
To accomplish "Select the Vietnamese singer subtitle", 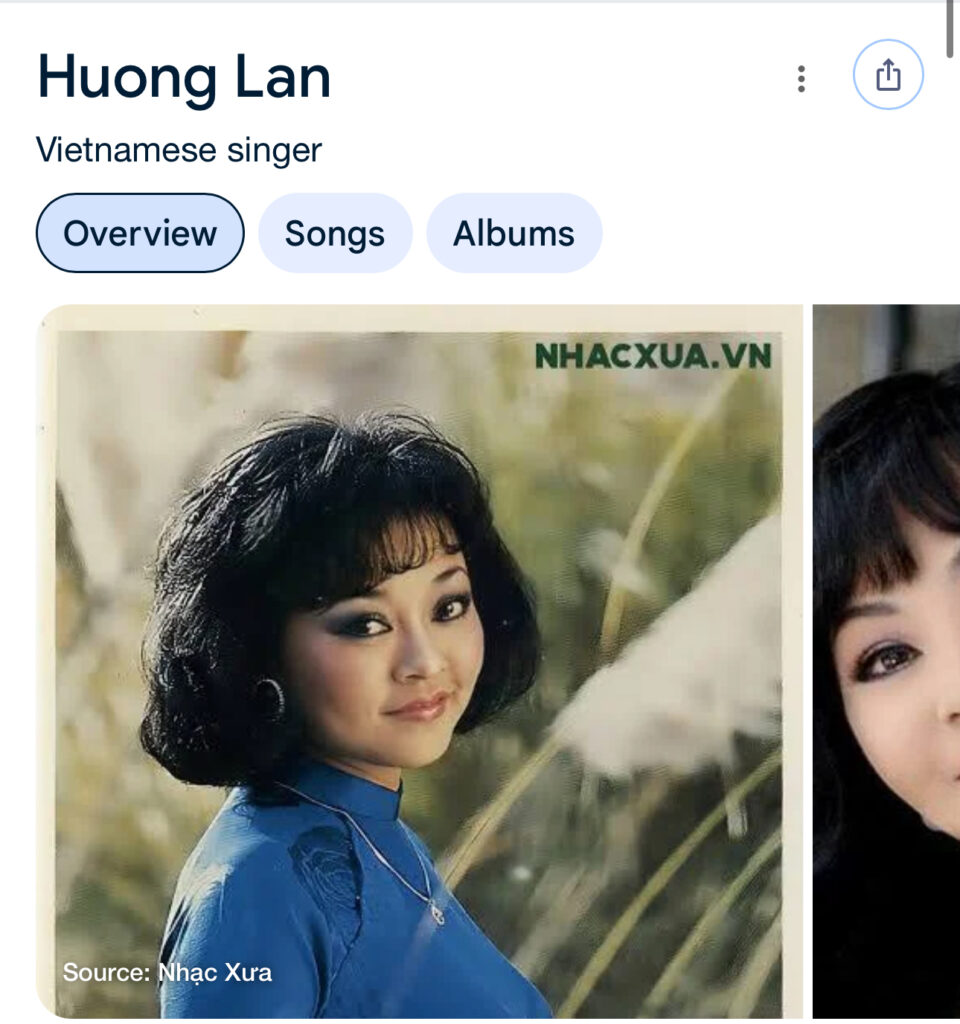I will (178, 150).
